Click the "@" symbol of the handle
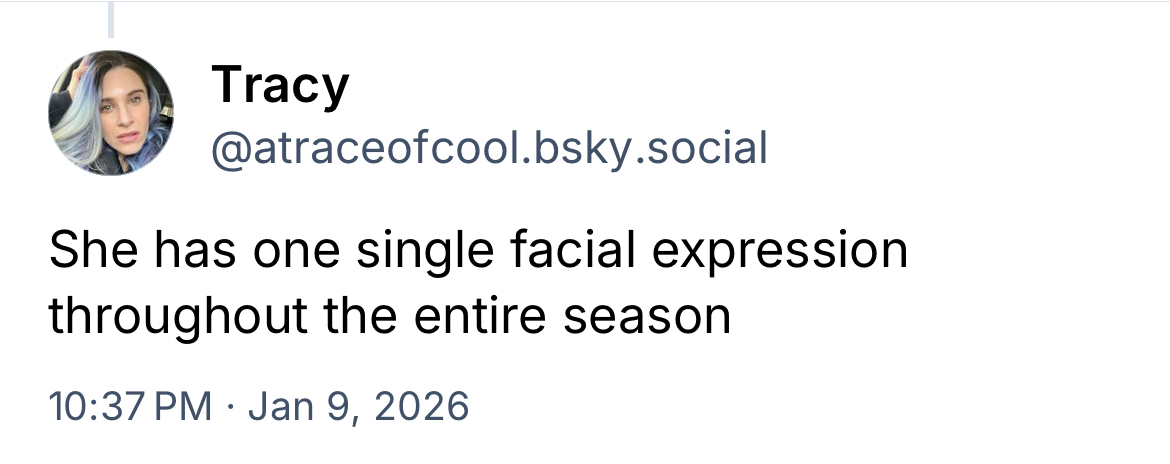This screenshot has height=464, width=1170. [x=228, y=149]
